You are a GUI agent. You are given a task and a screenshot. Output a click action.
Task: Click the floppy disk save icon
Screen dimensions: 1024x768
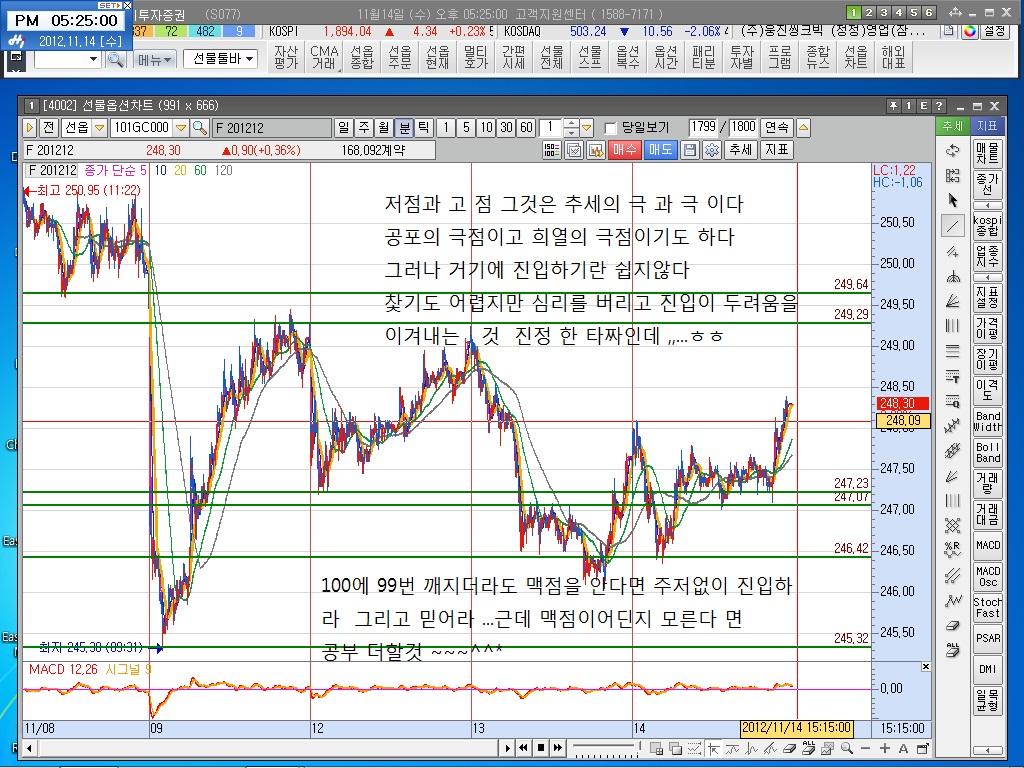pos(689,150)
